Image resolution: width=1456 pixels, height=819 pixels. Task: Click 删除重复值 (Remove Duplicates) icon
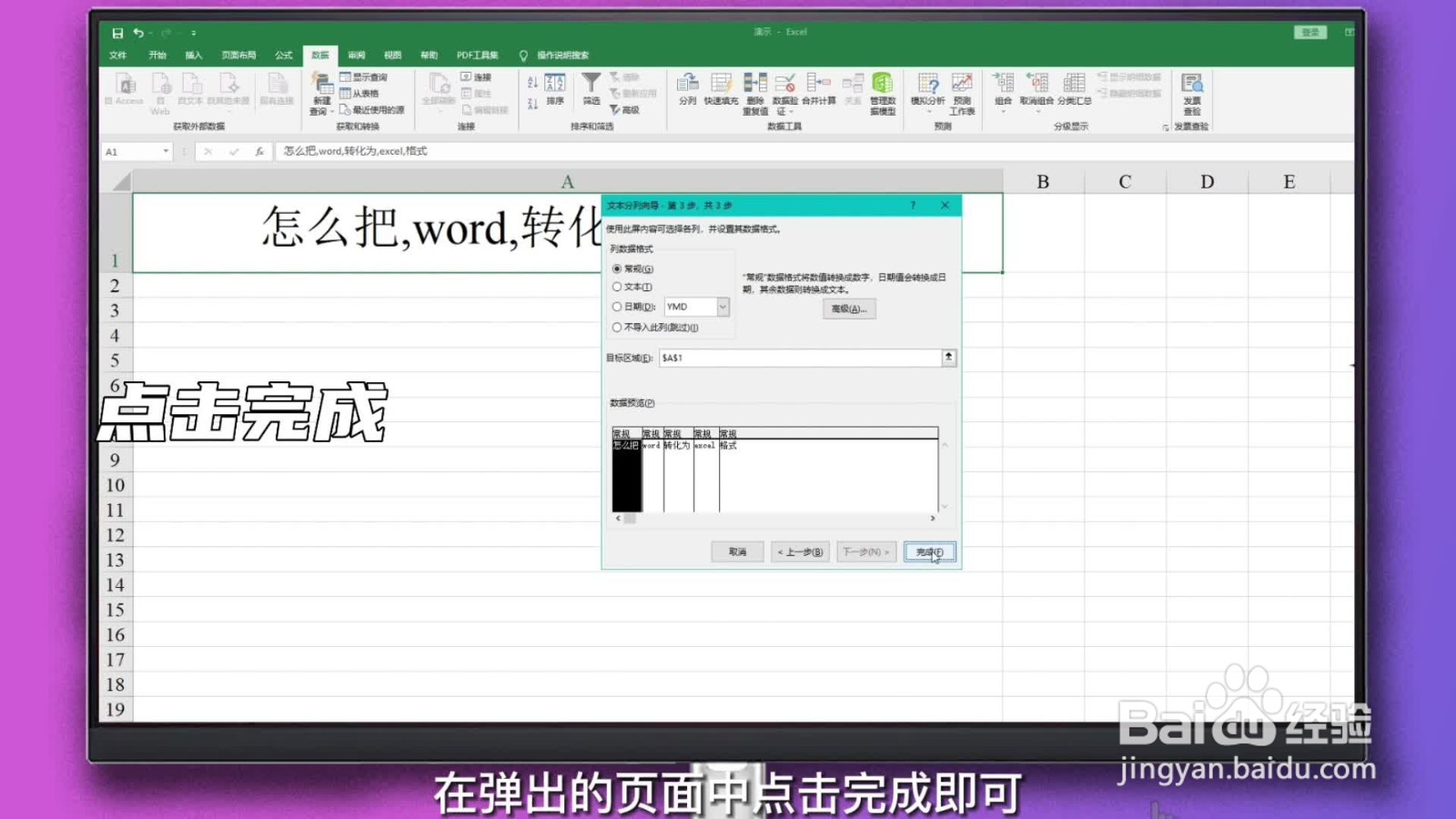click(x=755, y=83)
